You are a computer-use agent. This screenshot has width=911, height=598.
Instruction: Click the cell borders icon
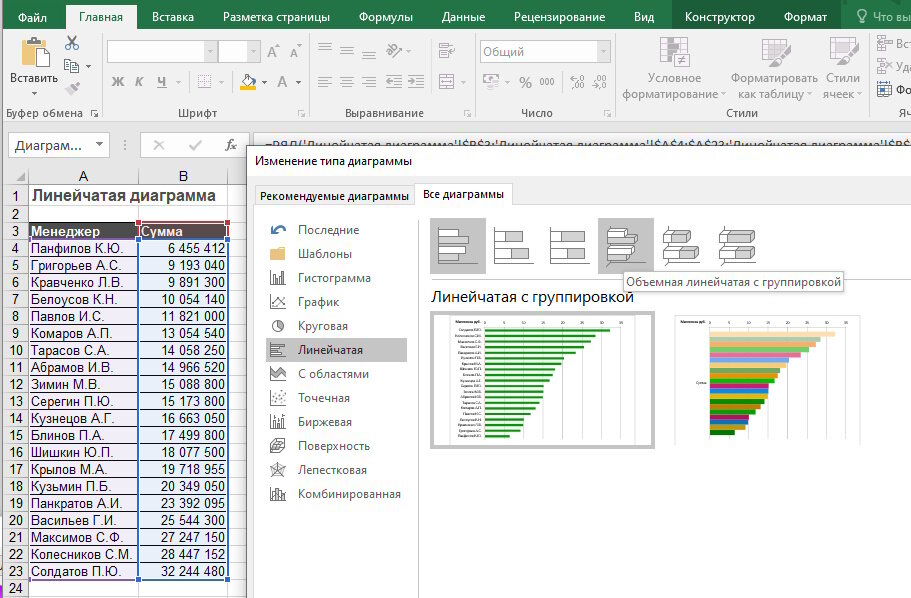[x=205, y=82]
